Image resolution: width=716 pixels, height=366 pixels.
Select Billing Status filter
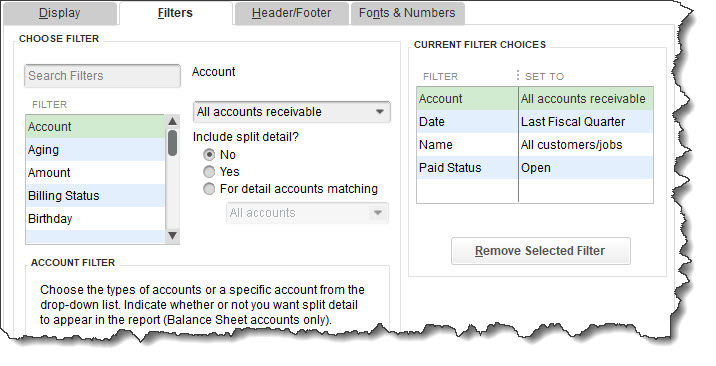pyautogui.click(x=95, y=195)
